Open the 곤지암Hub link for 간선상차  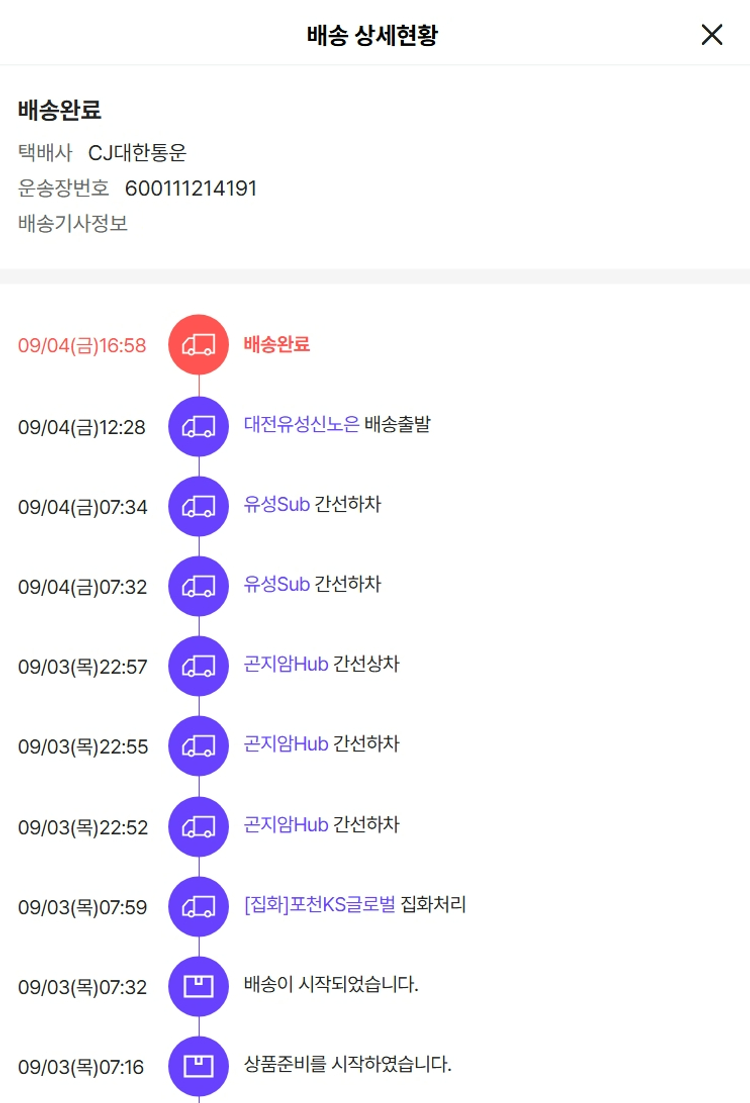coord(286,664)
